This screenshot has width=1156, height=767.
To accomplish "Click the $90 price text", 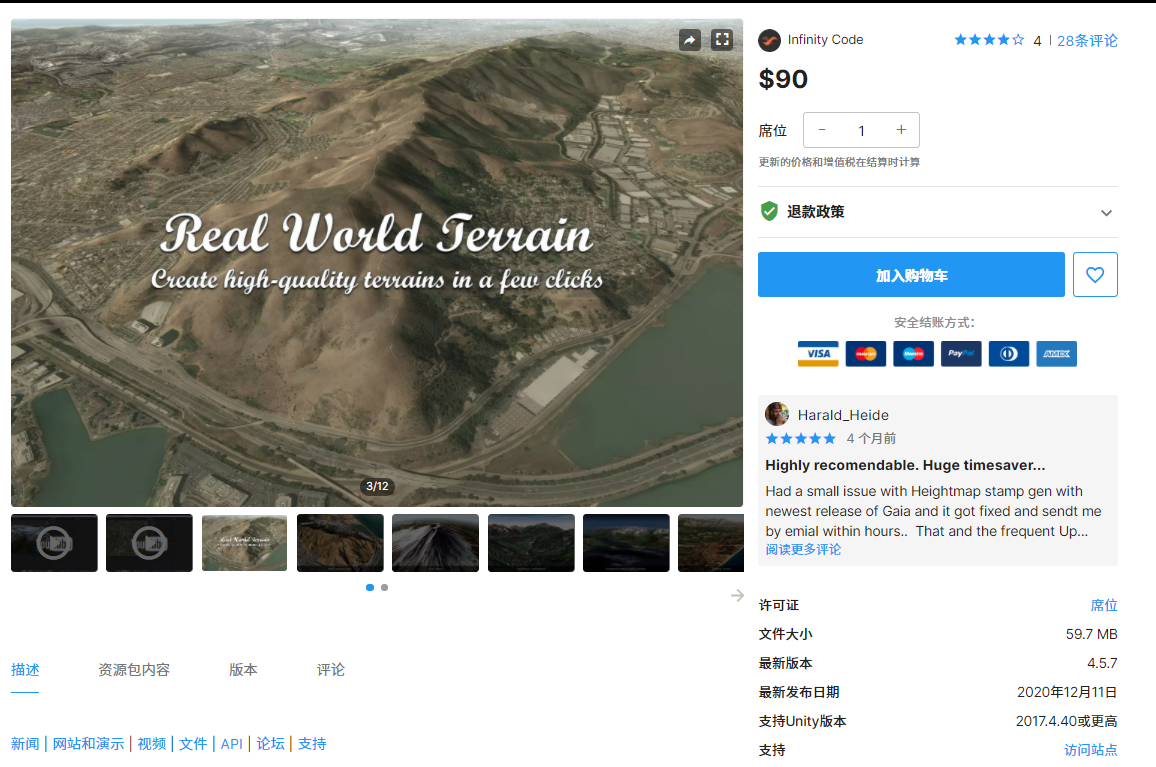I will click(x=783, y=79).
